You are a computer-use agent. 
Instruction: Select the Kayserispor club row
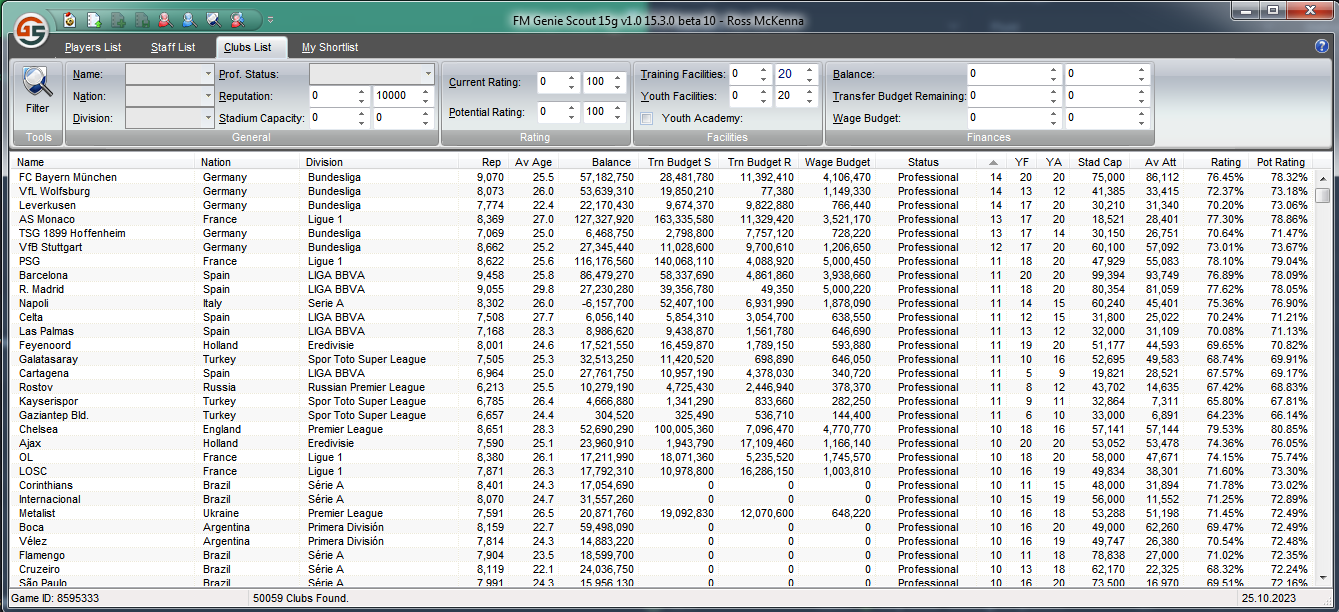pyautogui.click(x=661, y=401)
